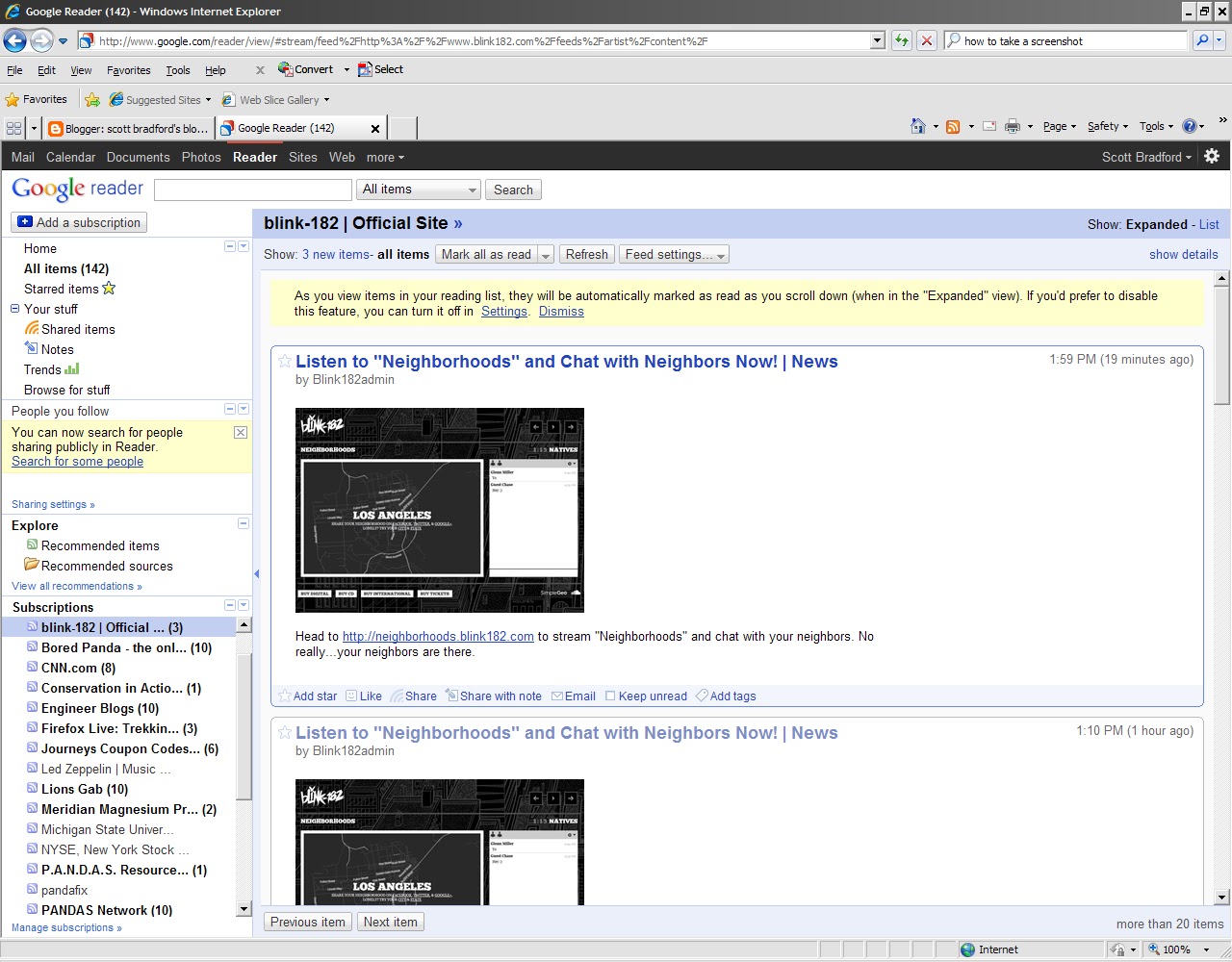Open the browser Help icon
The width and height of the screenshot is (1232, 962).
pos(1189,126)
